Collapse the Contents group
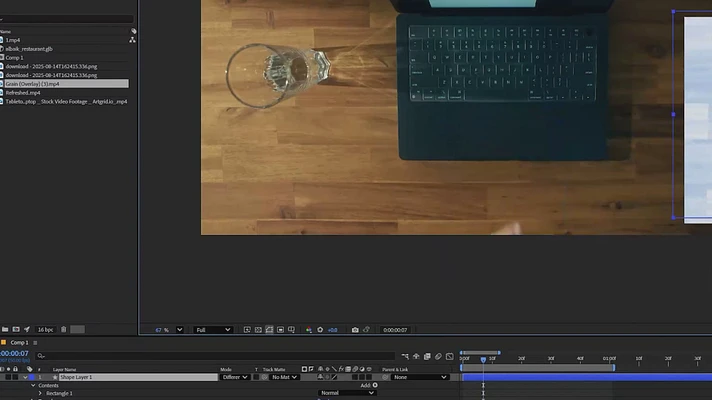The image size is (712, 400). point(33,385)
